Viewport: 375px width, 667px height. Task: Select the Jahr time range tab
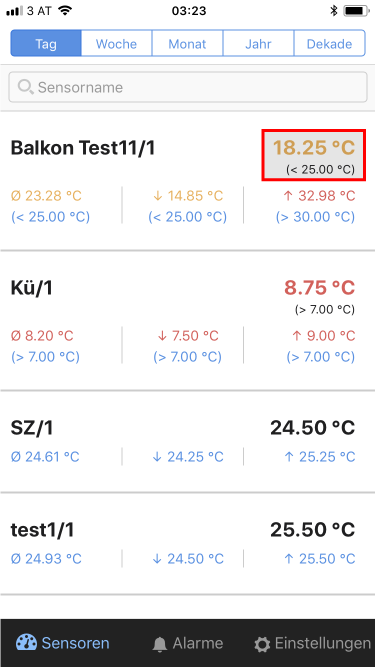tap(258, 43)
